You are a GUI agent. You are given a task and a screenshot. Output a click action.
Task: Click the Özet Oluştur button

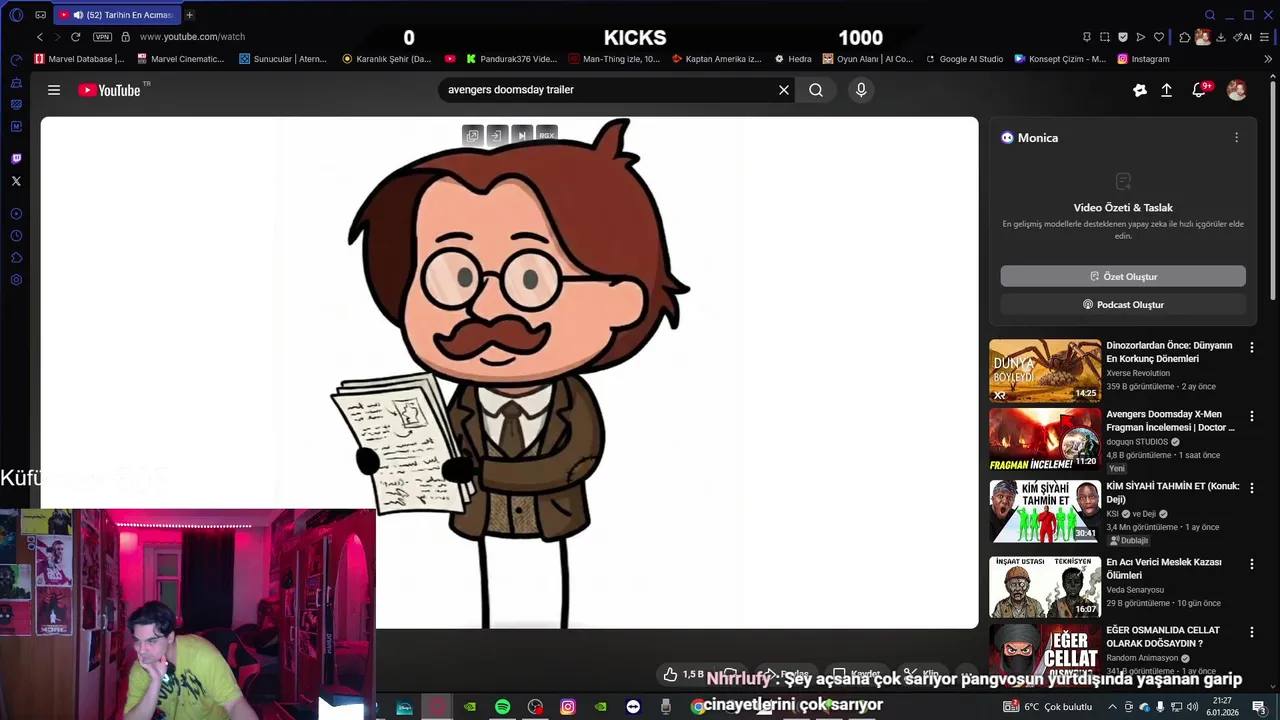[1123, 277]
